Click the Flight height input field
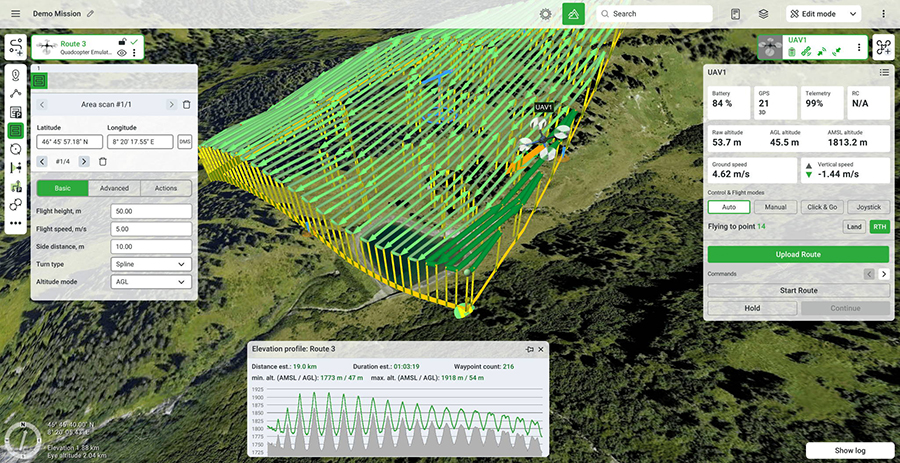The image size is (900, 463). click(x=151, y=211)
